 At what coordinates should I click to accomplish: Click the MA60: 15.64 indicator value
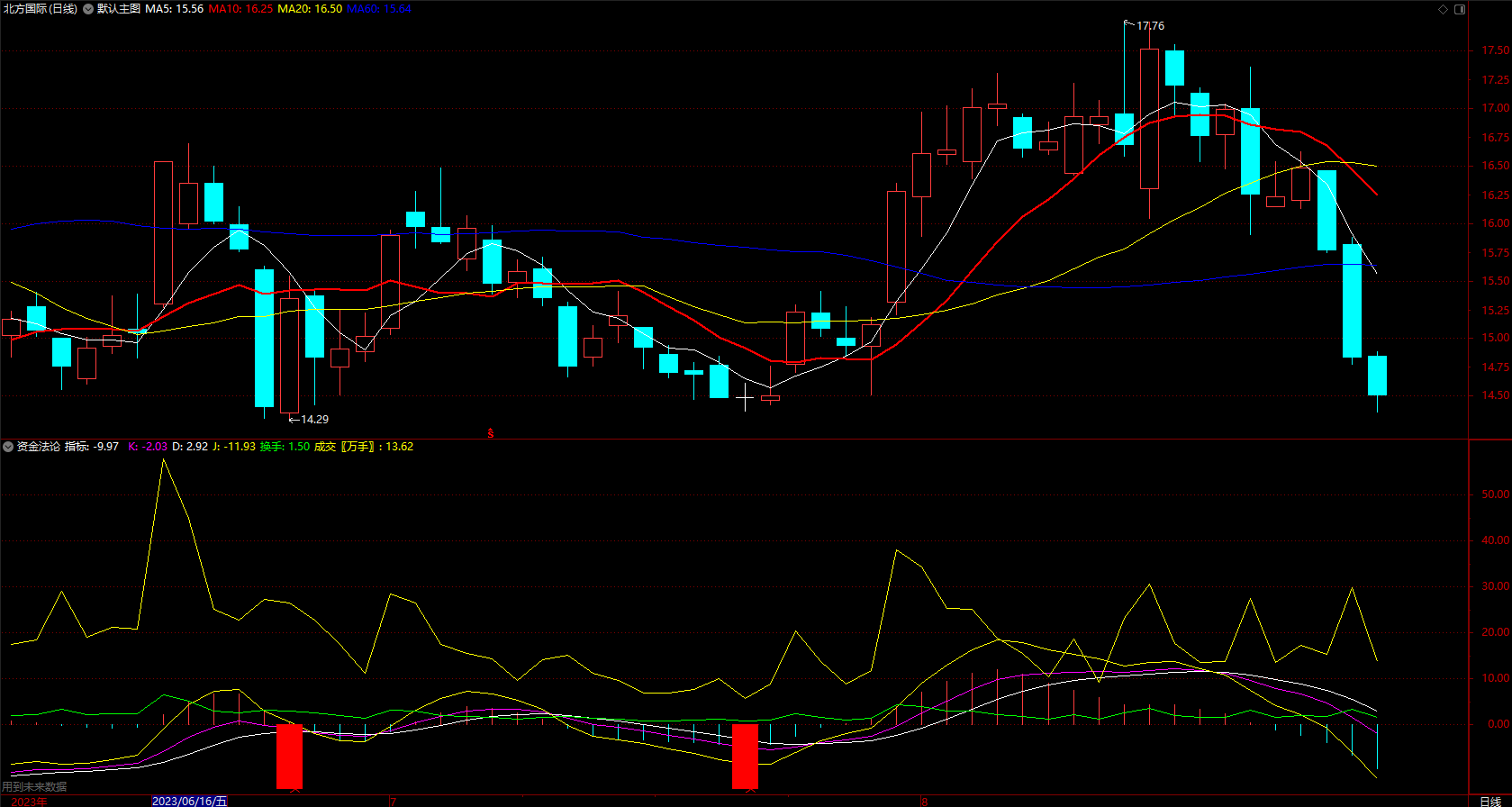[x=379, y=9]
